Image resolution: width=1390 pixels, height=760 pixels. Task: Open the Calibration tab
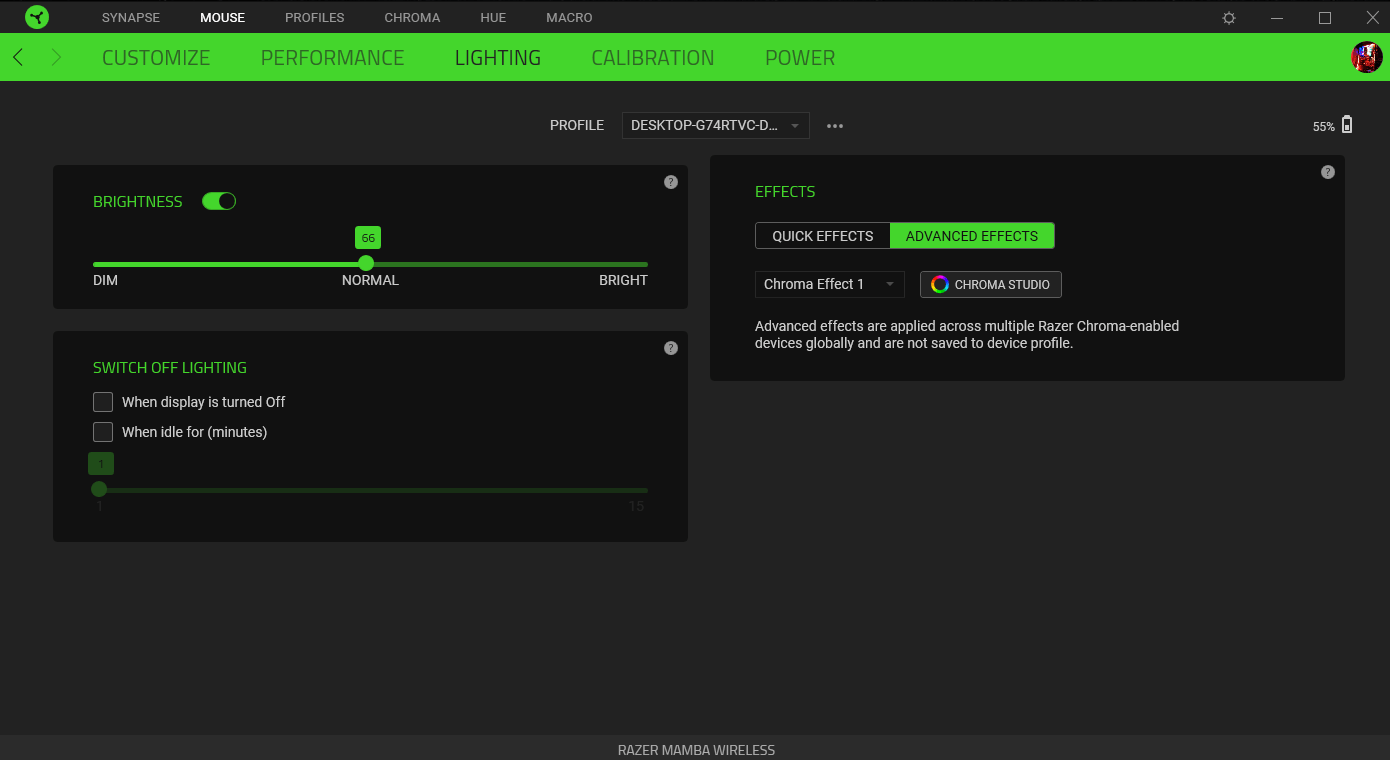[x=652, y=58]
